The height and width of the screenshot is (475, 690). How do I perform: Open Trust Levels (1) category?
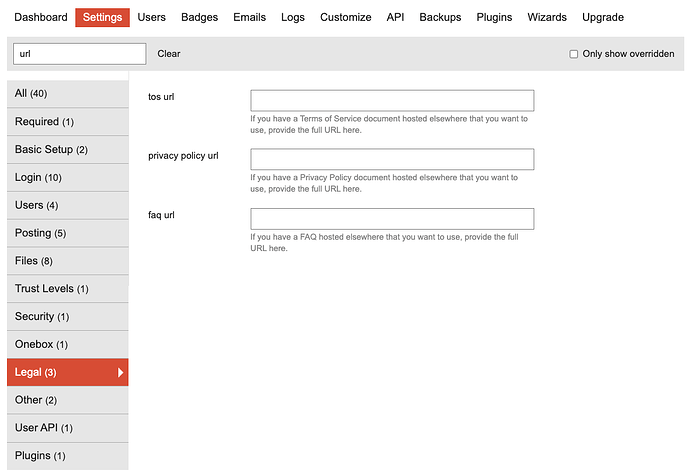click(68, 288)
